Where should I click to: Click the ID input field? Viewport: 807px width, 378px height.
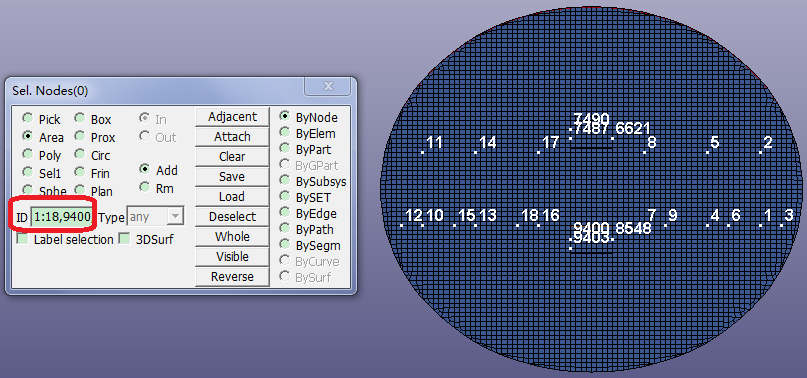[x=62, y=217]
